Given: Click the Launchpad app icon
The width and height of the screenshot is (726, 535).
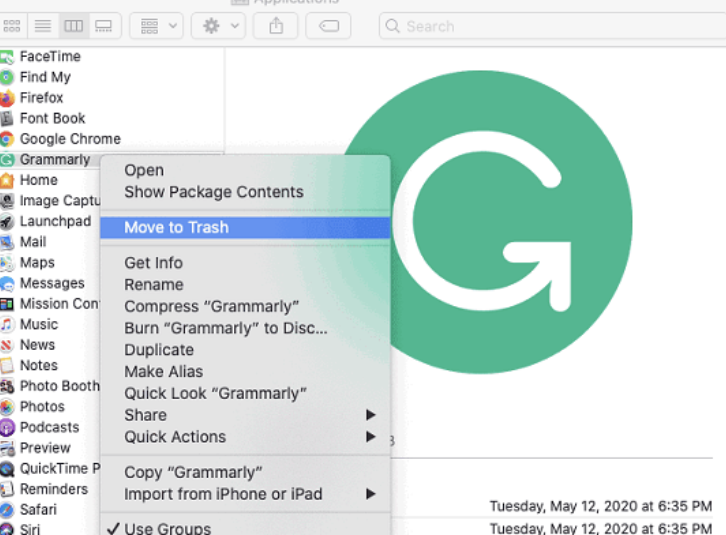Looking at the screenshot, I should [x=7, y=221].
